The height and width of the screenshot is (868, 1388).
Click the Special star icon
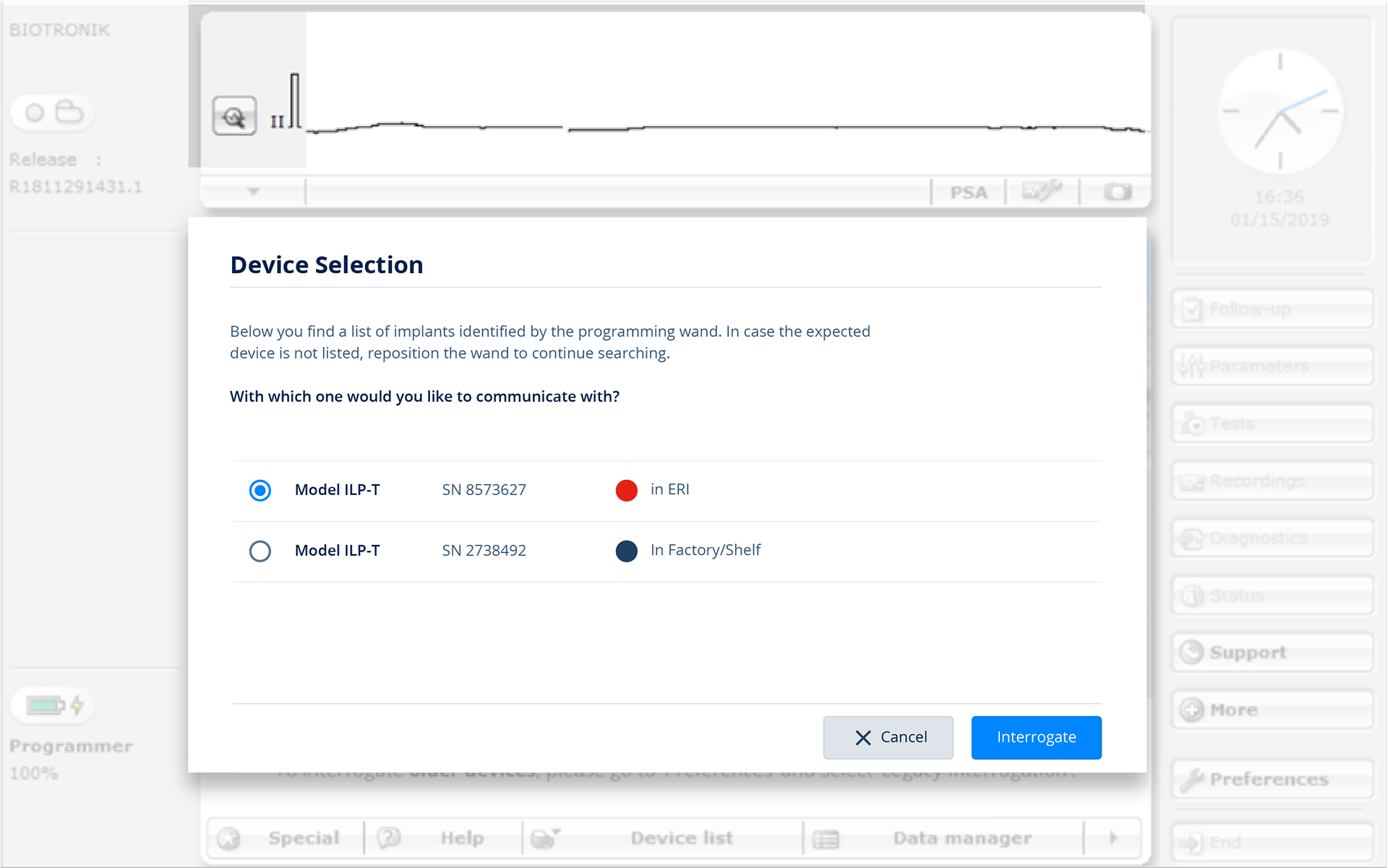click(228, 838)
